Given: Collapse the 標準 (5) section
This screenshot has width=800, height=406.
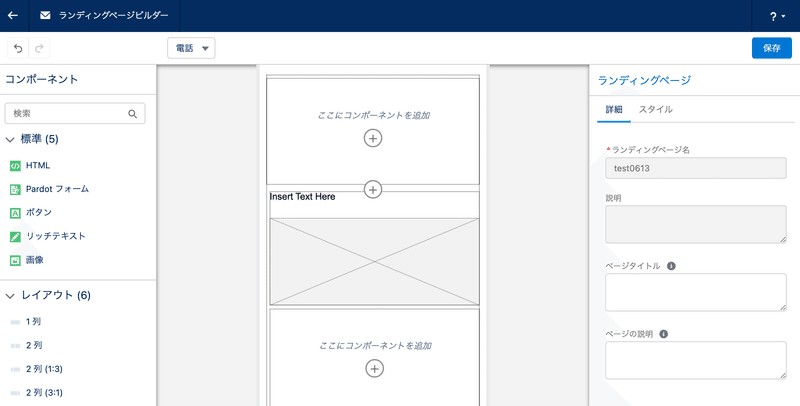Looking at the screenshot, I should click(10, 139).
